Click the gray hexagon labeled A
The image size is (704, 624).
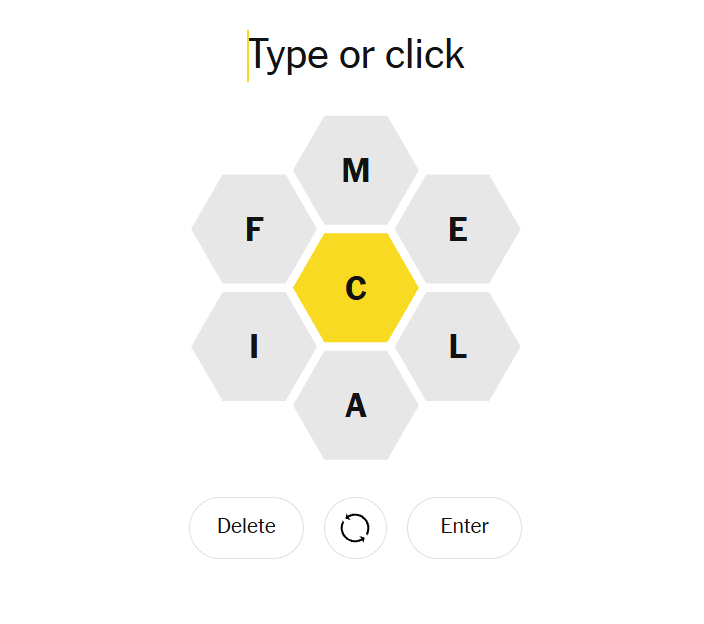pos(355,405)
